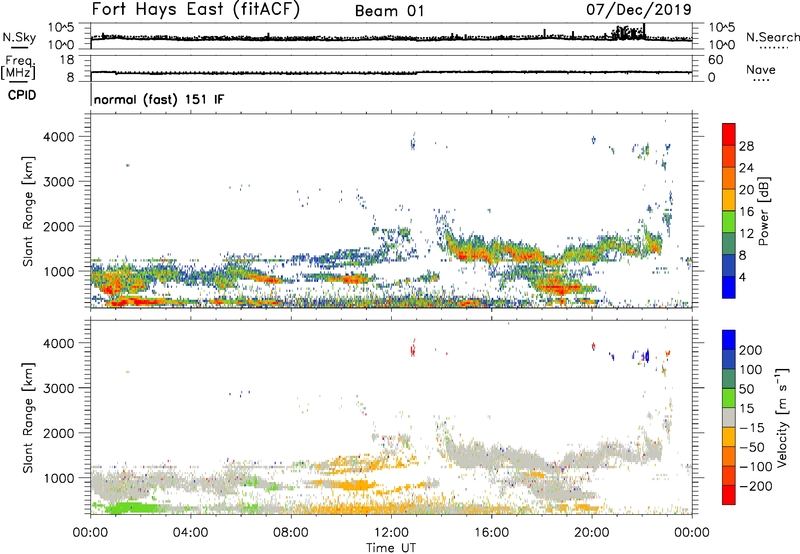Click the '10^5' label on the left noise axis

(x=61, y=28)
